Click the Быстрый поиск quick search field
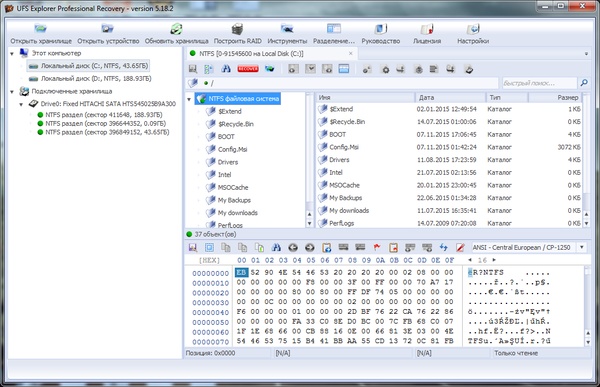The height and width of the screenshot is (387, 600). click(539, 83)
